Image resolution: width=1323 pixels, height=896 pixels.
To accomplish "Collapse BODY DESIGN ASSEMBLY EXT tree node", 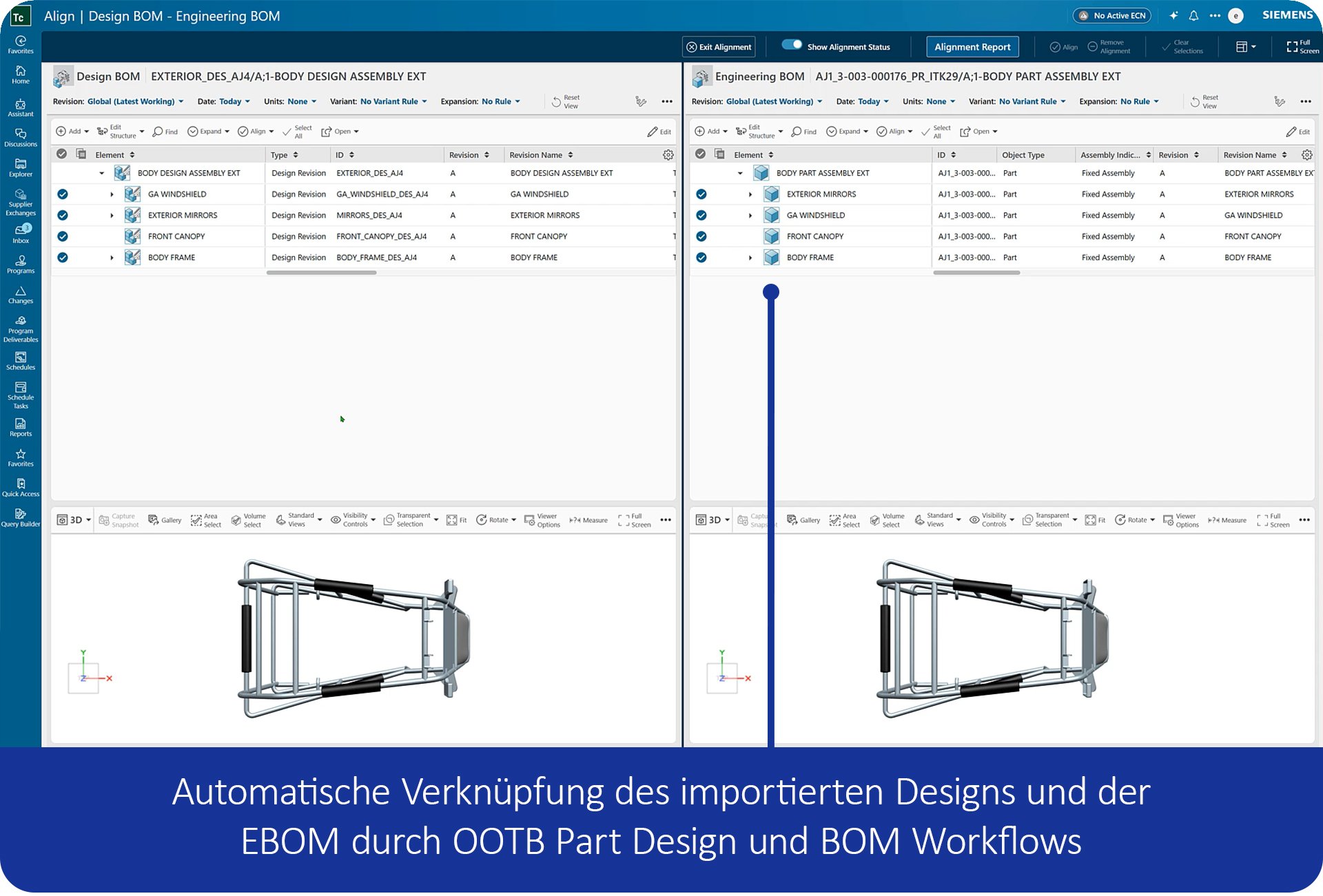I will pyautogui.click(x=102, y=174).
